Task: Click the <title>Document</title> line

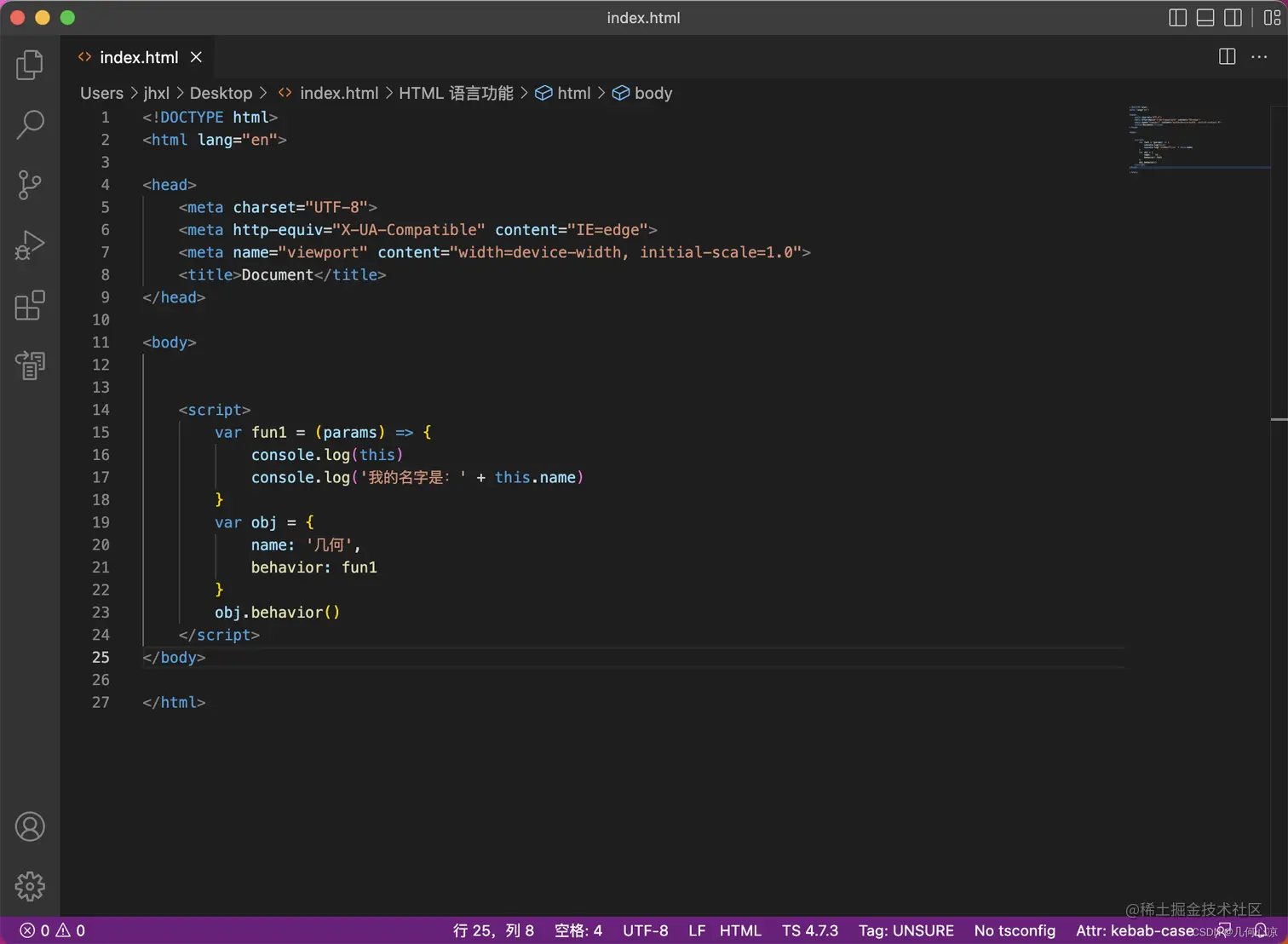Action: coord(282,274)
